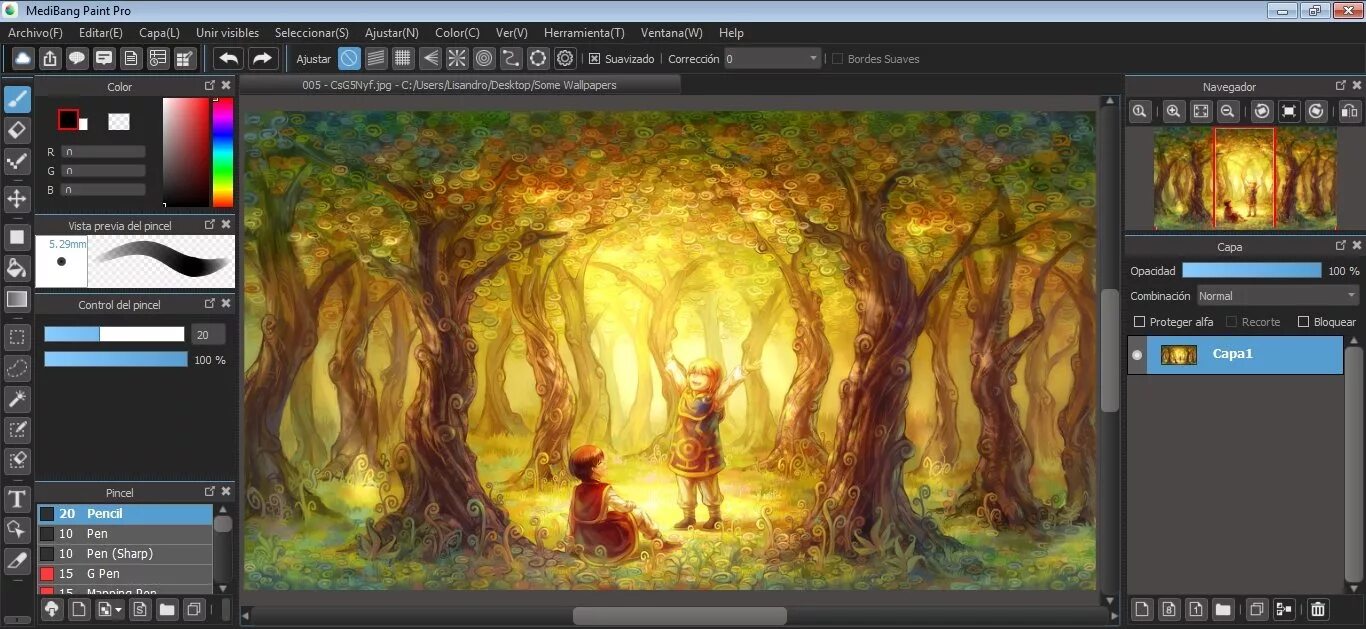Select the Magic Wand tool

click(x=17, y=399)
